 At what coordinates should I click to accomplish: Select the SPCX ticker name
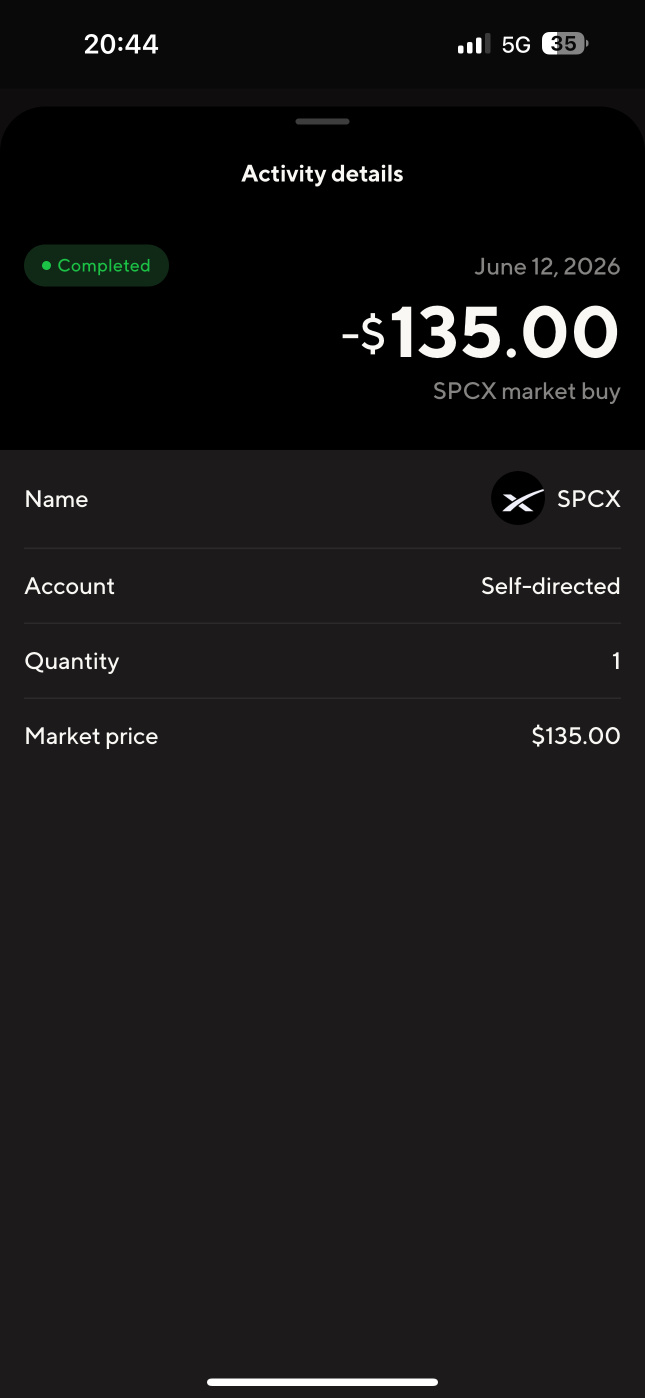(x=589, y=499)
